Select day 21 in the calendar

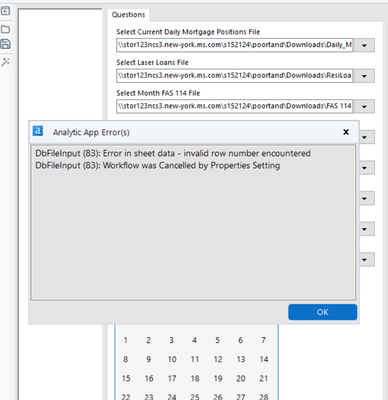tap(264, 379)
